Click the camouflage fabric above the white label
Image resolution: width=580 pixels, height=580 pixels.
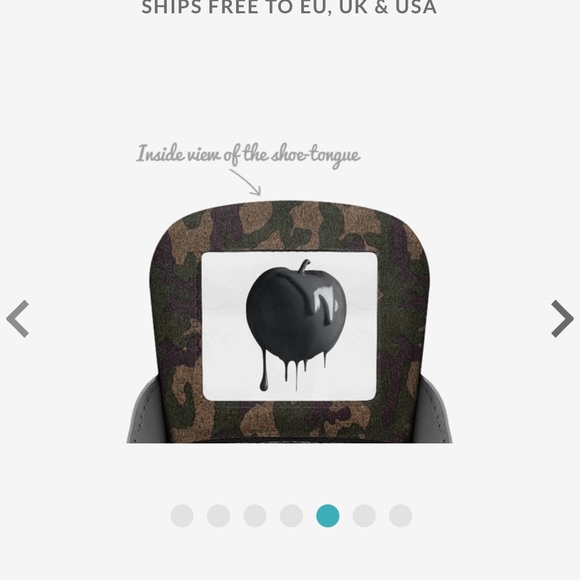tap(289, 226)
